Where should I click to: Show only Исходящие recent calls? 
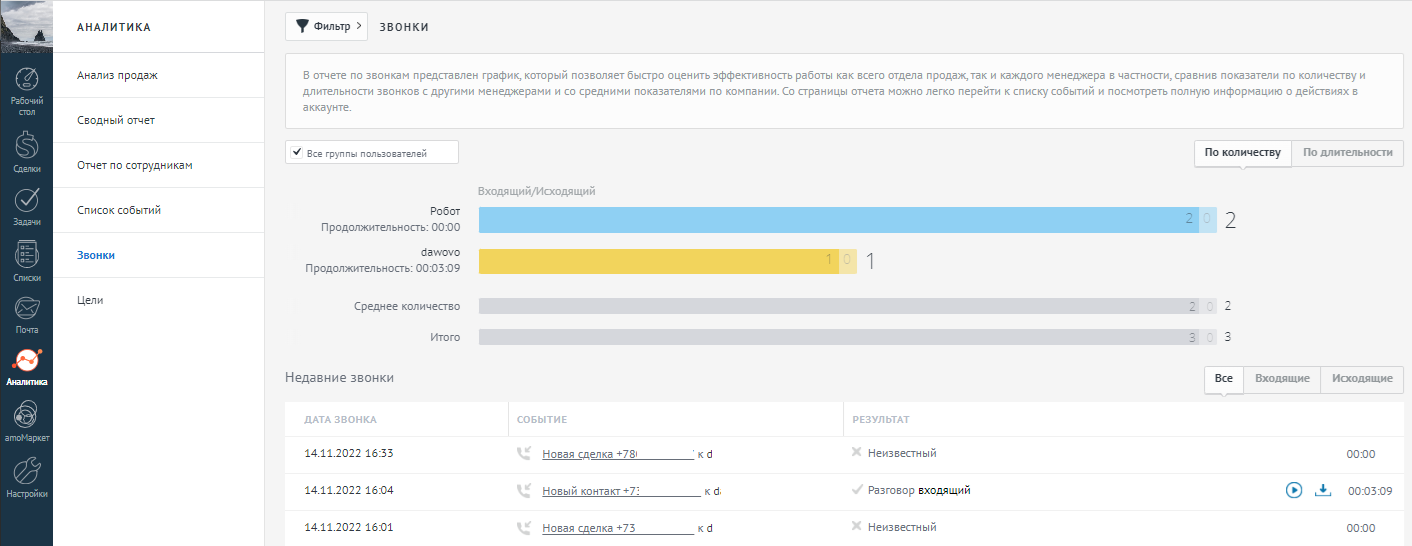[1362, 379]
